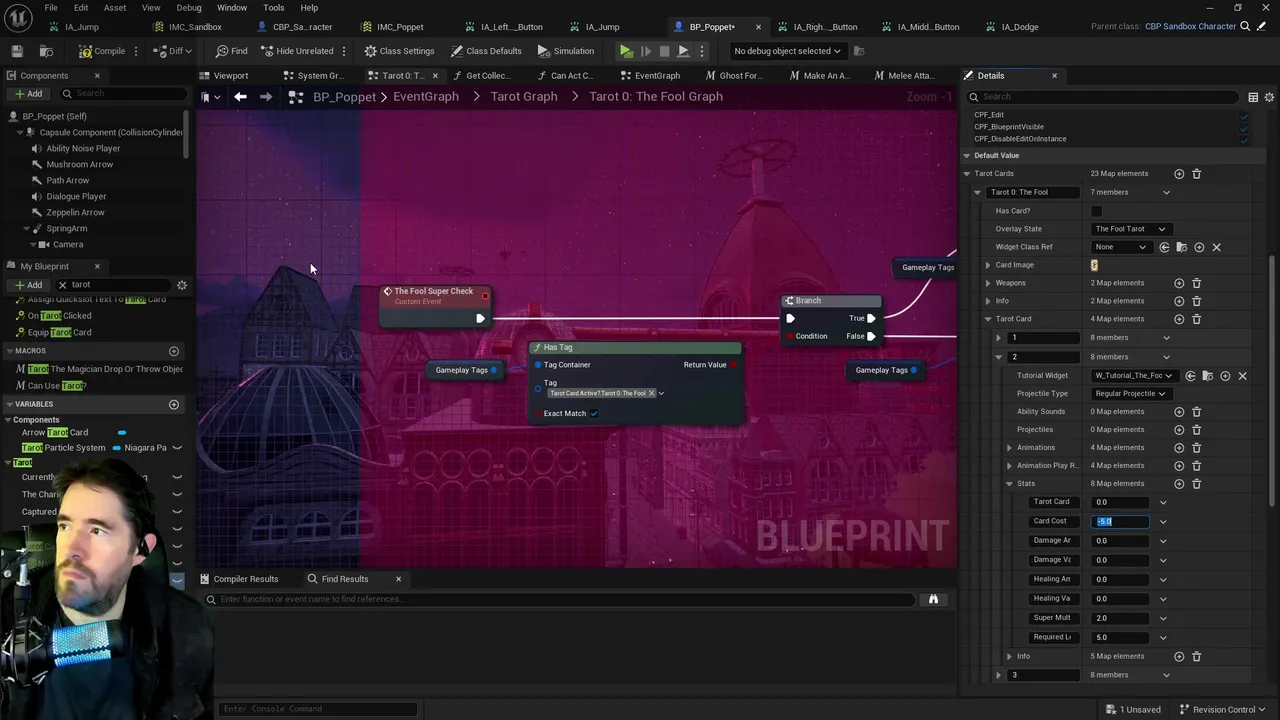Open Details panel settings gear
Image resolution: width=1280 pixels, height=720 pixels.
(x=1269, y=97)
